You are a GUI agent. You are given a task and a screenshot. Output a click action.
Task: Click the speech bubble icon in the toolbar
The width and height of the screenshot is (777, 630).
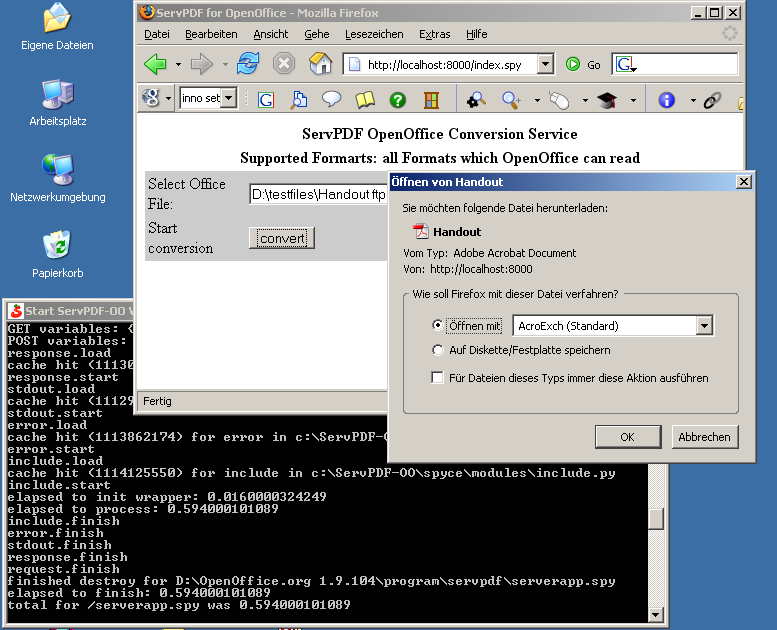point(332,99)
